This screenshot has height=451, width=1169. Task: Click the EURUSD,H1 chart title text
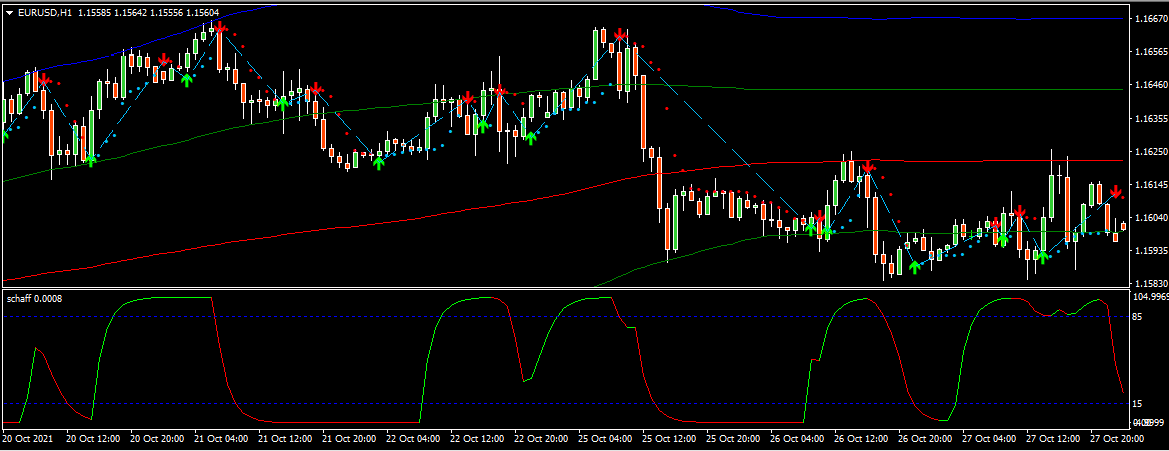pyautogui.click(x=45, y=12)
